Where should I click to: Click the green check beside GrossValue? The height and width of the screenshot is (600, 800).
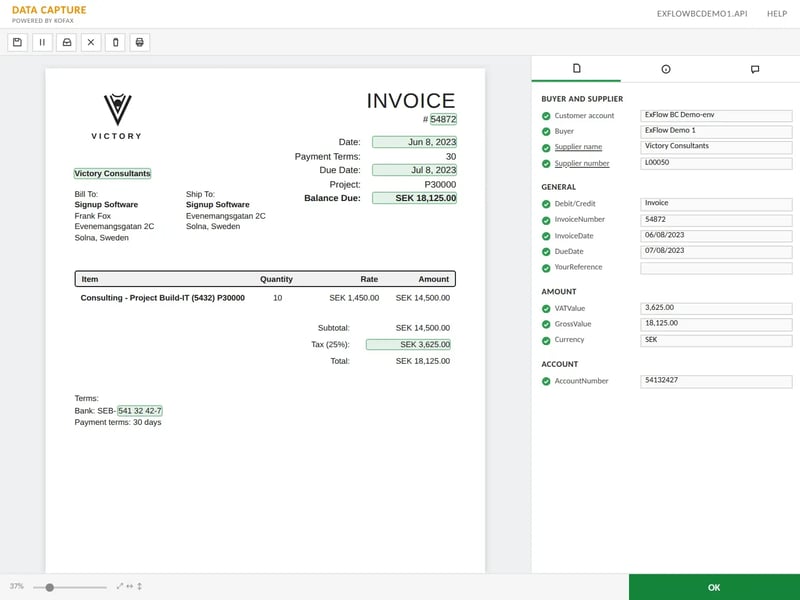click(546, 324)
